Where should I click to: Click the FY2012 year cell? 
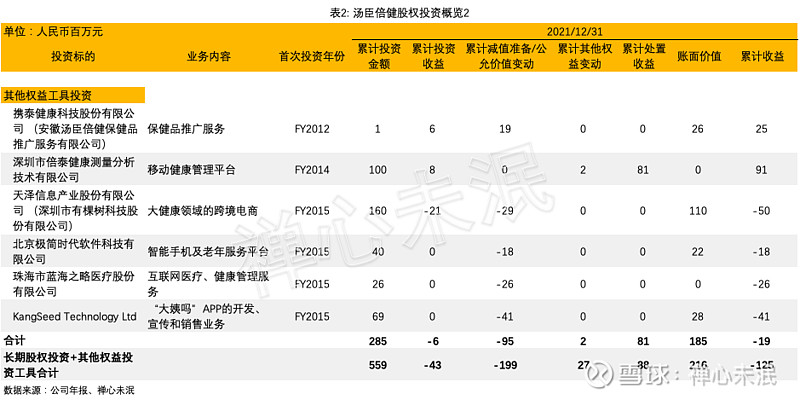pos(312,129)
